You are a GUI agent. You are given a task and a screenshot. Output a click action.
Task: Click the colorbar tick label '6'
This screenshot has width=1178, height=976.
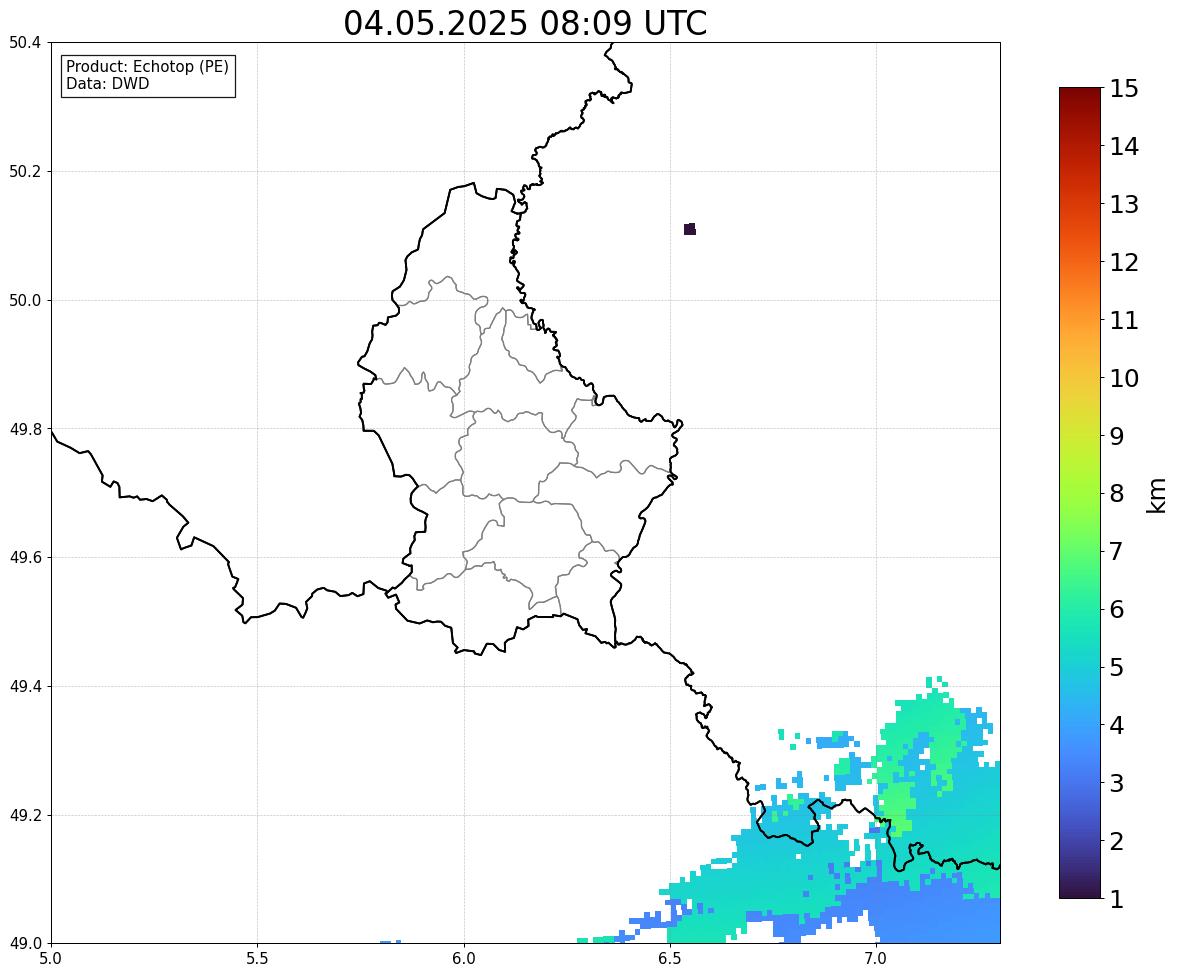tap(1116, 609)
